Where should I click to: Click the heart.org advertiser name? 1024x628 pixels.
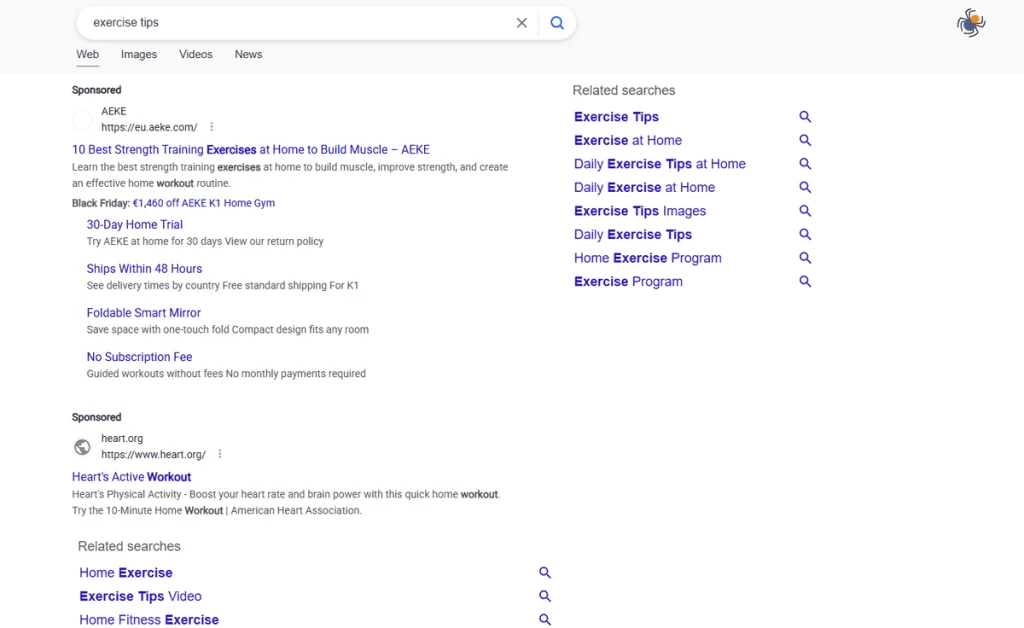(122, 438)
